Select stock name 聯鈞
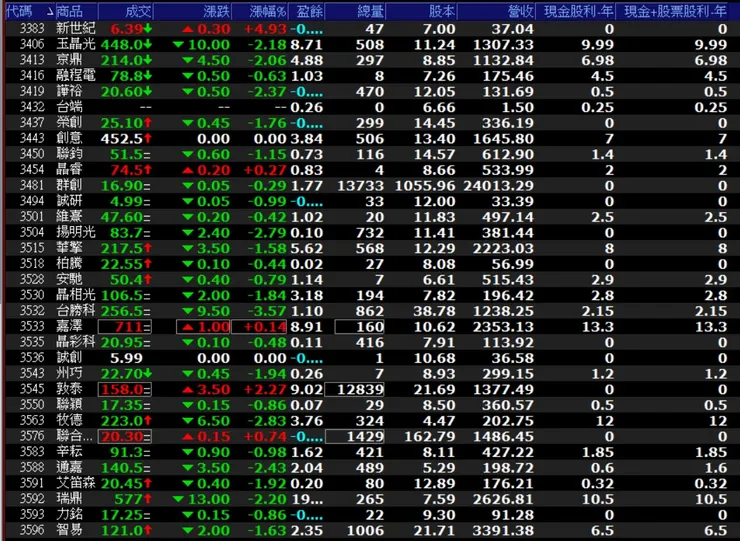Image resolution: width=740 pixels, height=541 pixels. [x=69, y=154]
